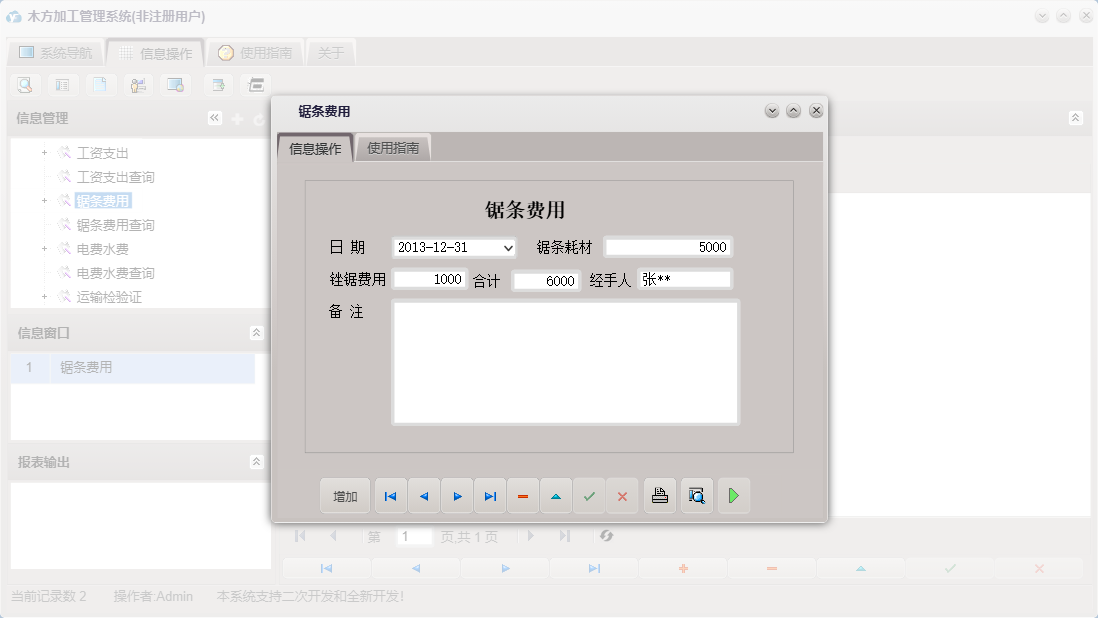Select the magnifying glass search tool in toolbar
Viewport: 1098px width, 618px height.
pos(23,84)
